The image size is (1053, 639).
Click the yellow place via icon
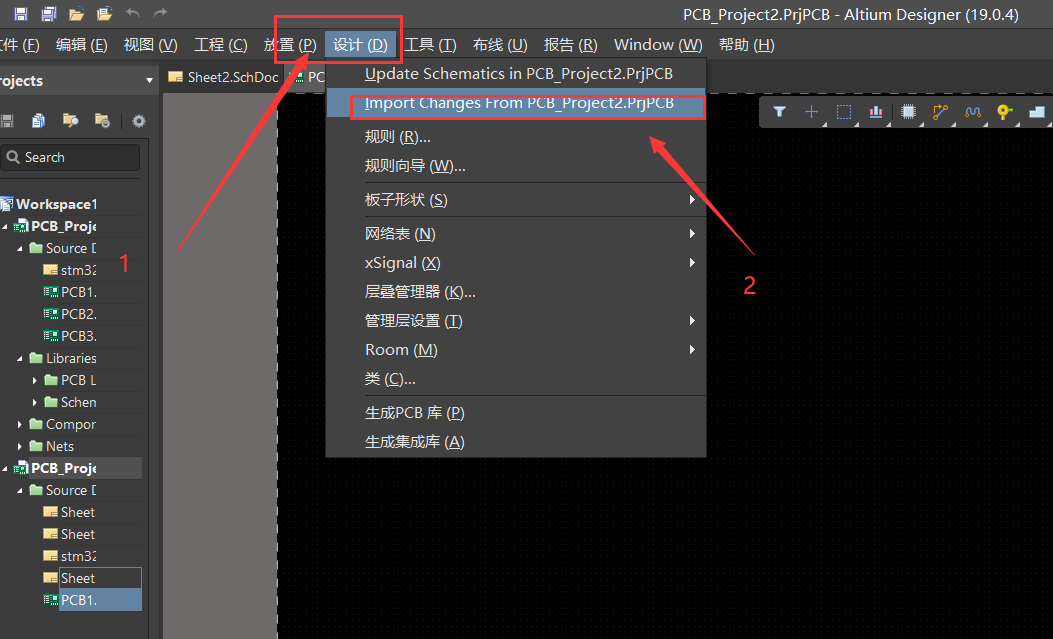point(1005,112)
